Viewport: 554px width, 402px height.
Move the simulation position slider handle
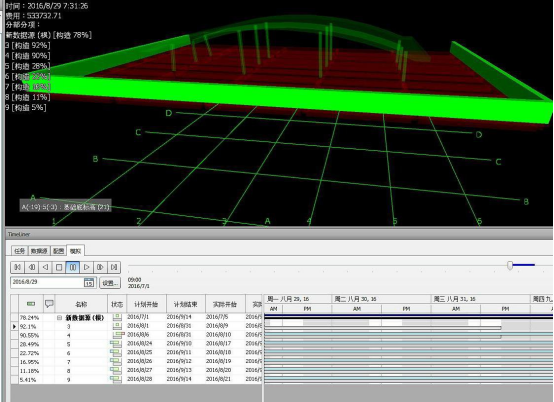[510, 265]
